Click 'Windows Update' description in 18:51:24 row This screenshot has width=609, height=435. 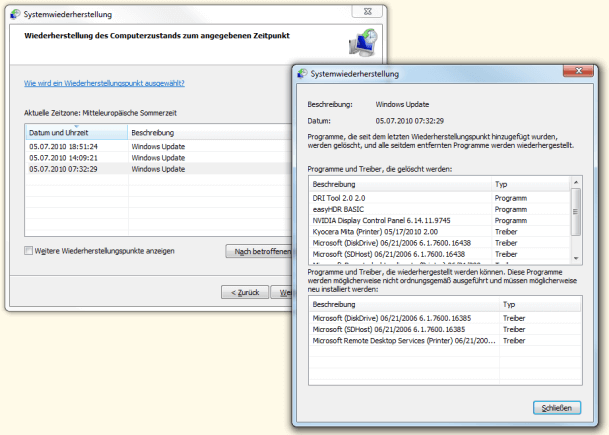point(158,146)
